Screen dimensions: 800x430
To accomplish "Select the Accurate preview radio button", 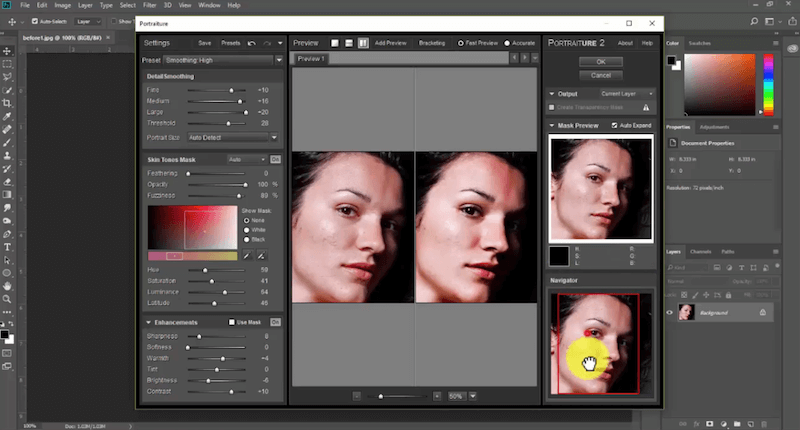I will tap(508, 43).
